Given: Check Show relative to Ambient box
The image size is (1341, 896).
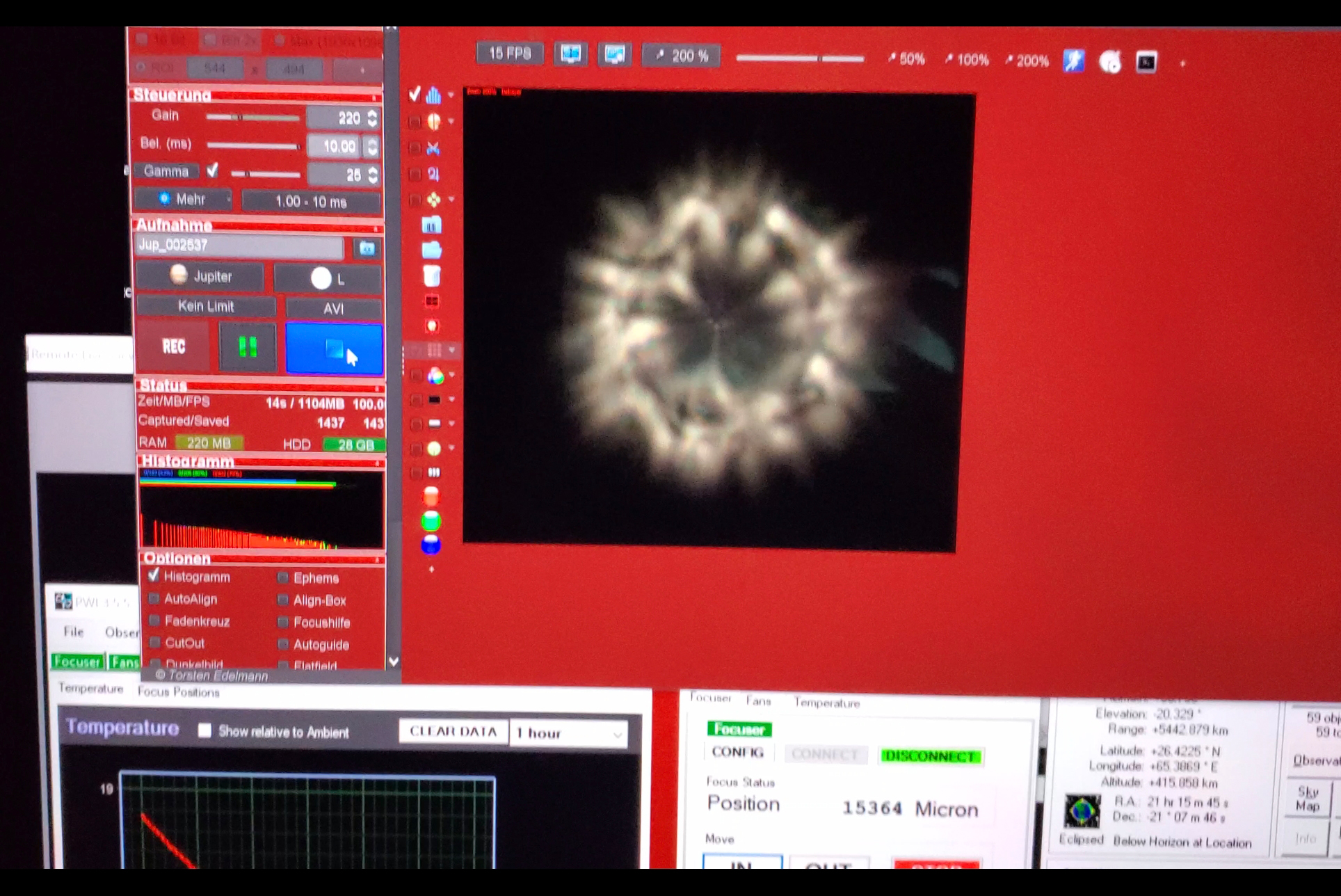Looking at the screenshot, I should (x=204, y=730).
